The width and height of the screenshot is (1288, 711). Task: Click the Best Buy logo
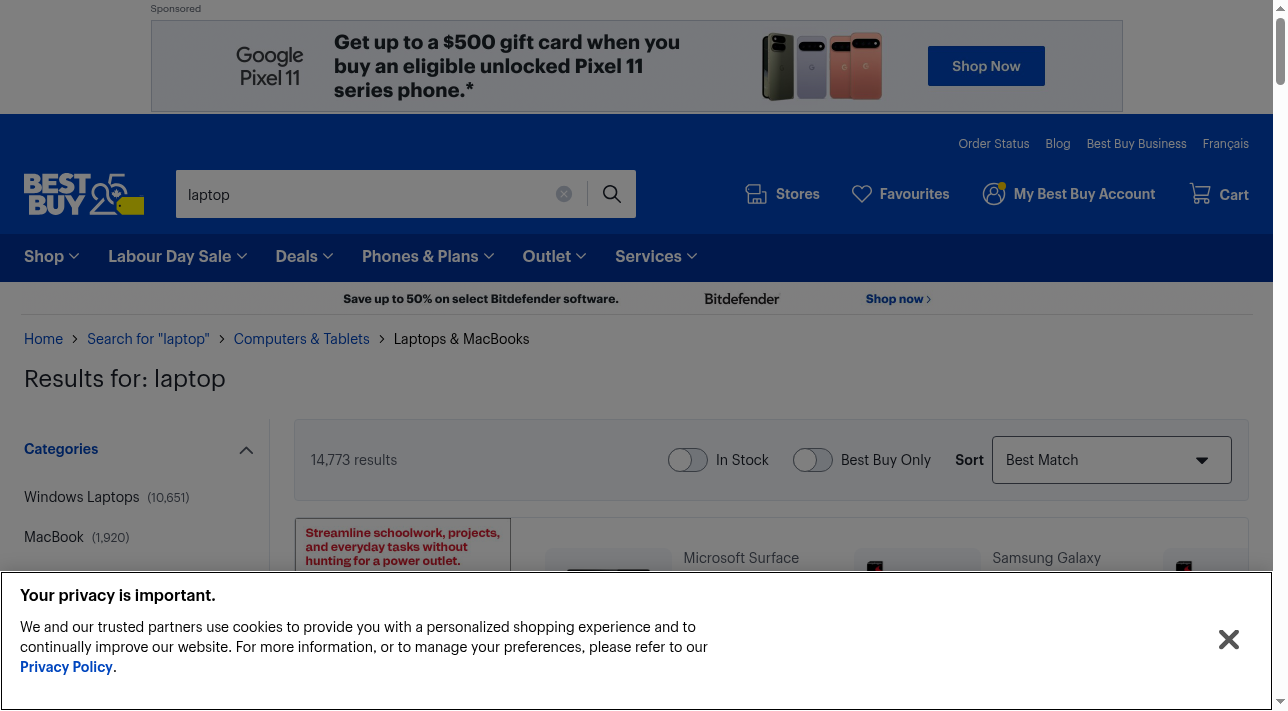tap(84, 194)
